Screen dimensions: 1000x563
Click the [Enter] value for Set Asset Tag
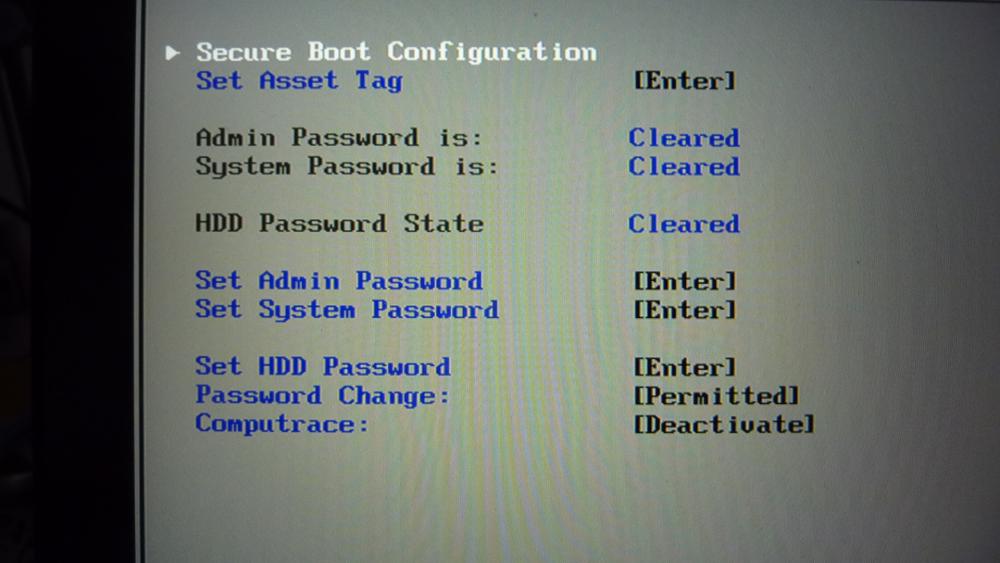pyautogui.click(x=685, y=81)
